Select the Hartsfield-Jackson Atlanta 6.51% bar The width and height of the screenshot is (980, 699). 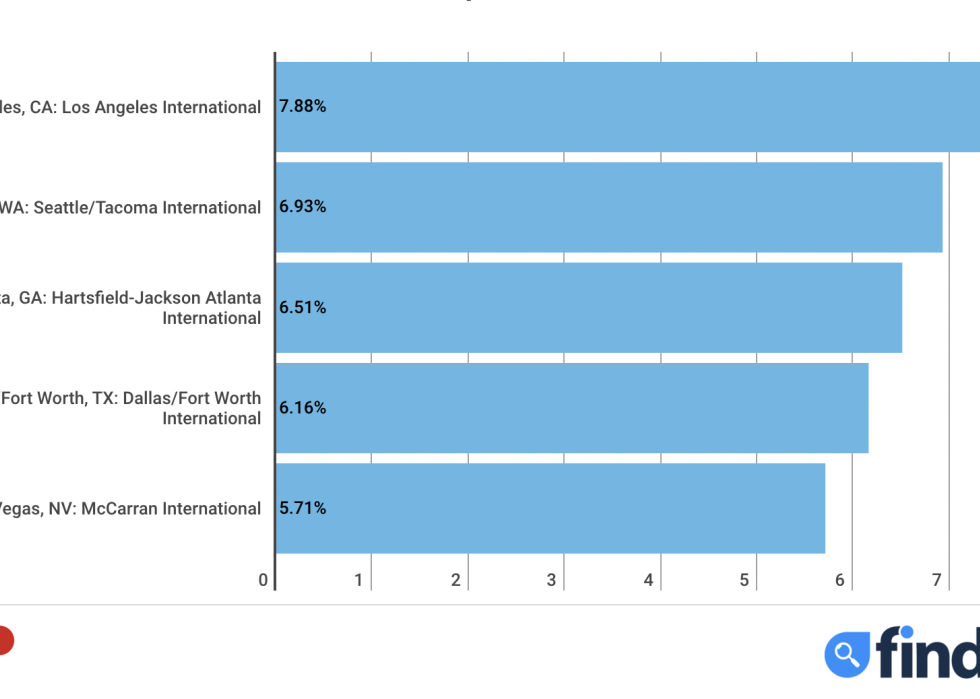(589, 308)
